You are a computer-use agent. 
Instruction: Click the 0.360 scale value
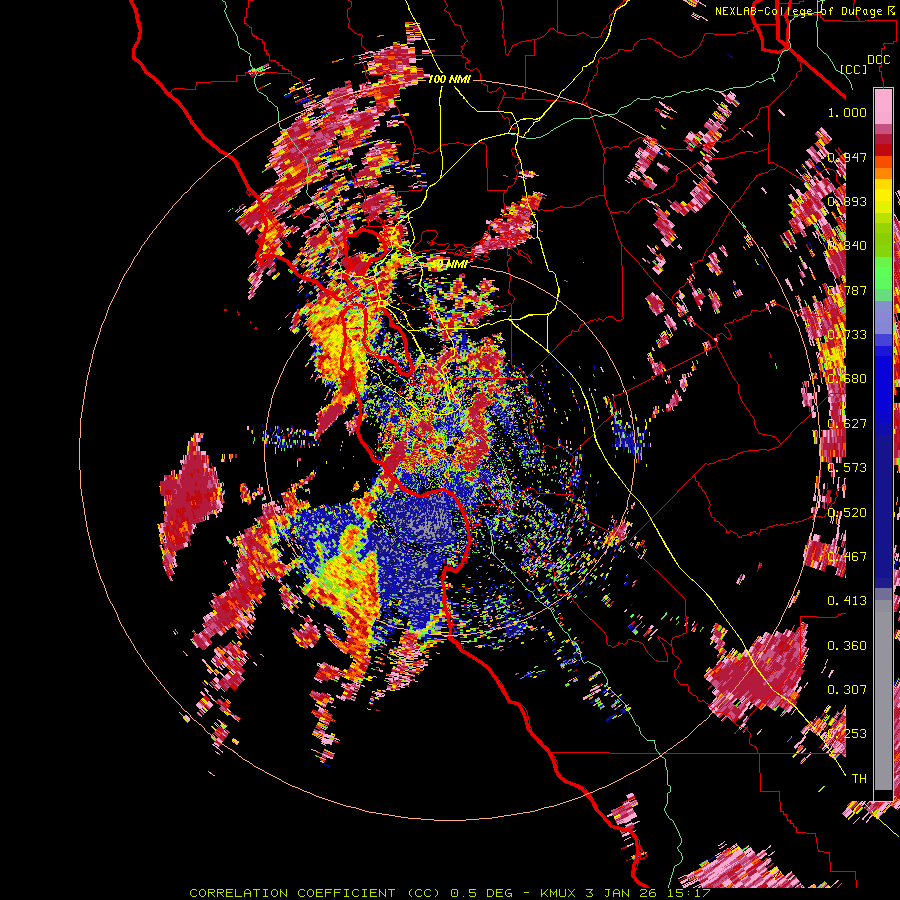coord(847,646)
